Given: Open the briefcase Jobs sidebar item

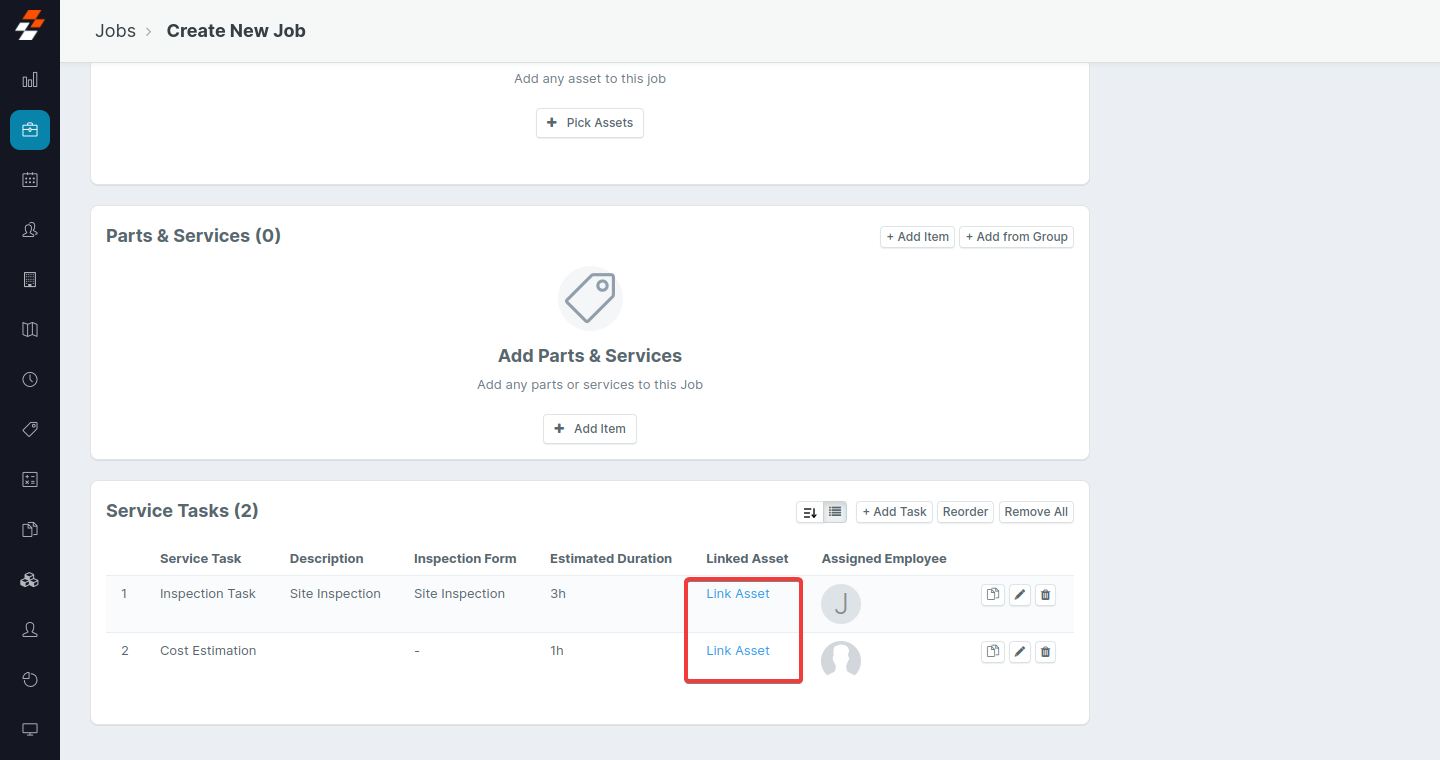Looking at the screenshot, I should coord(30,130).
